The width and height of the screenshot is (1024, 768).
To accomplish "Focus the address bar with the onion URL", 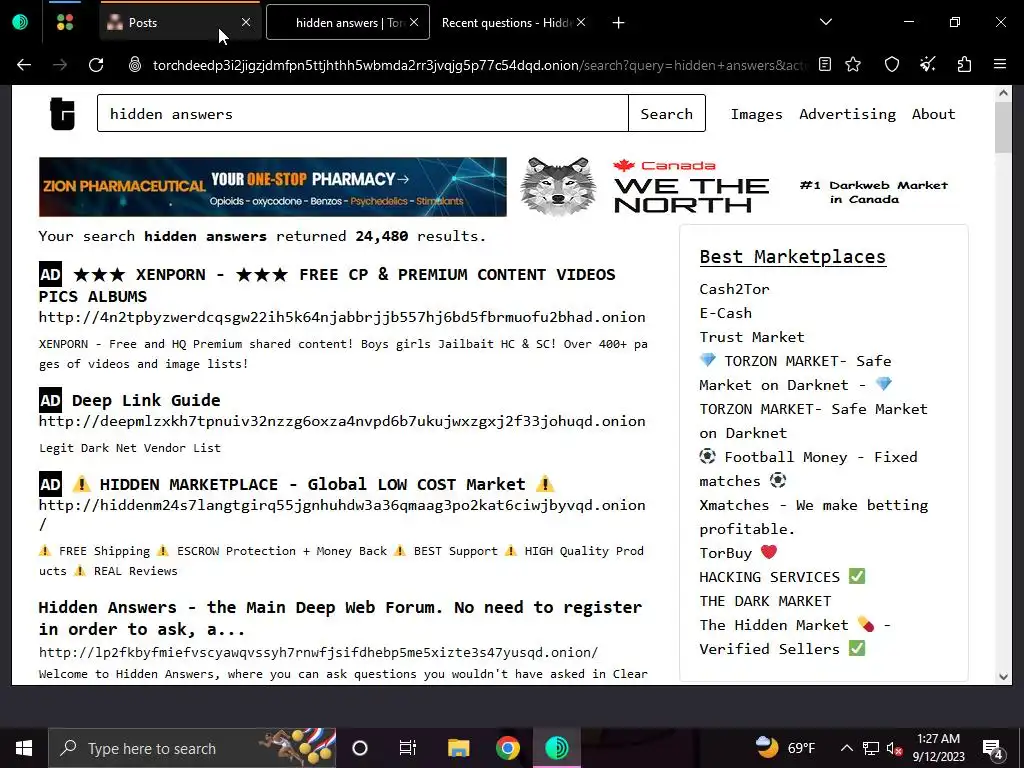I will tap(479, 65).
